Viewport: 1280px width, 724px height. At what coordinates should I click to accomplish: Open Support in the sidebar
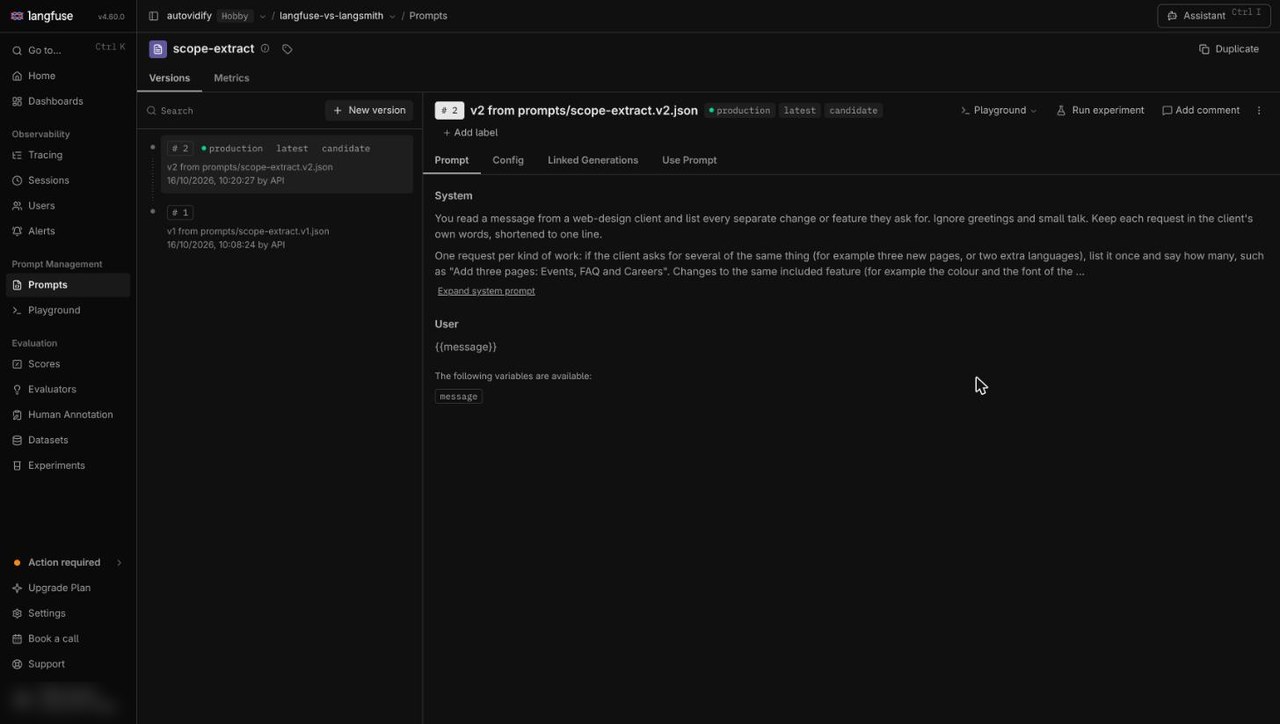68,664
